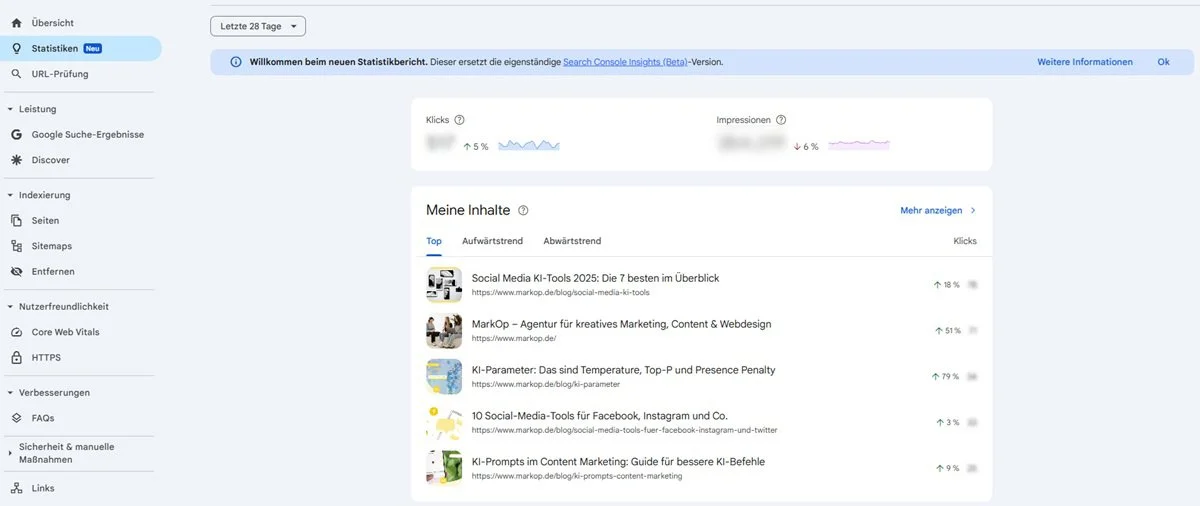Click the Klicks sparkline chart

click(529, 145)
